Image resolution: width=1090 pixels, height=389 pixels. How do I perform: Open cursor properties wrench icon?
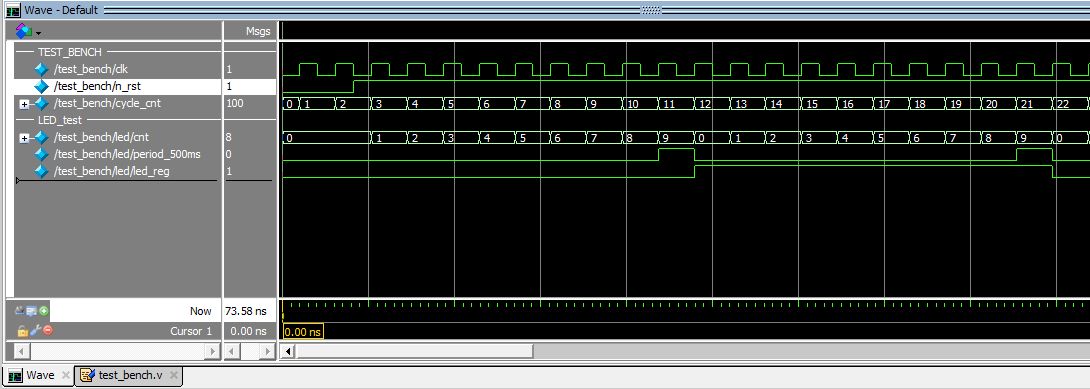coord(34,331)
